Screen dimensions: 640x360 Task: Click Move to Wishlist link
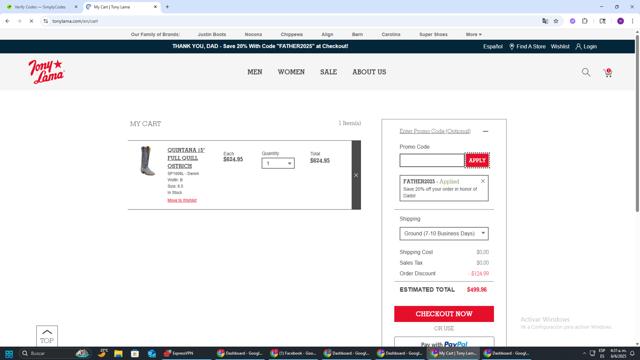[x=182, y=200]
